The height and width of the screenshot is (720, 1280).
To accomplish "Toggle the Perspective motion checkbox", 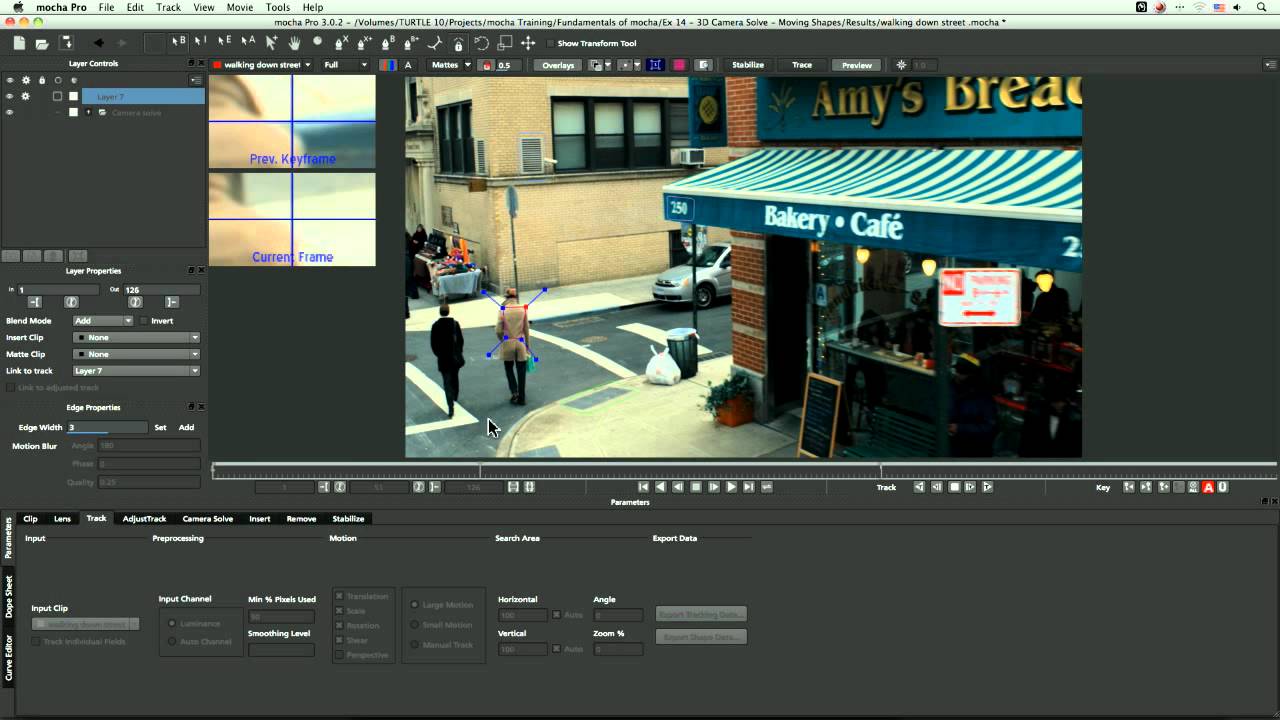I will coord(340,655).
